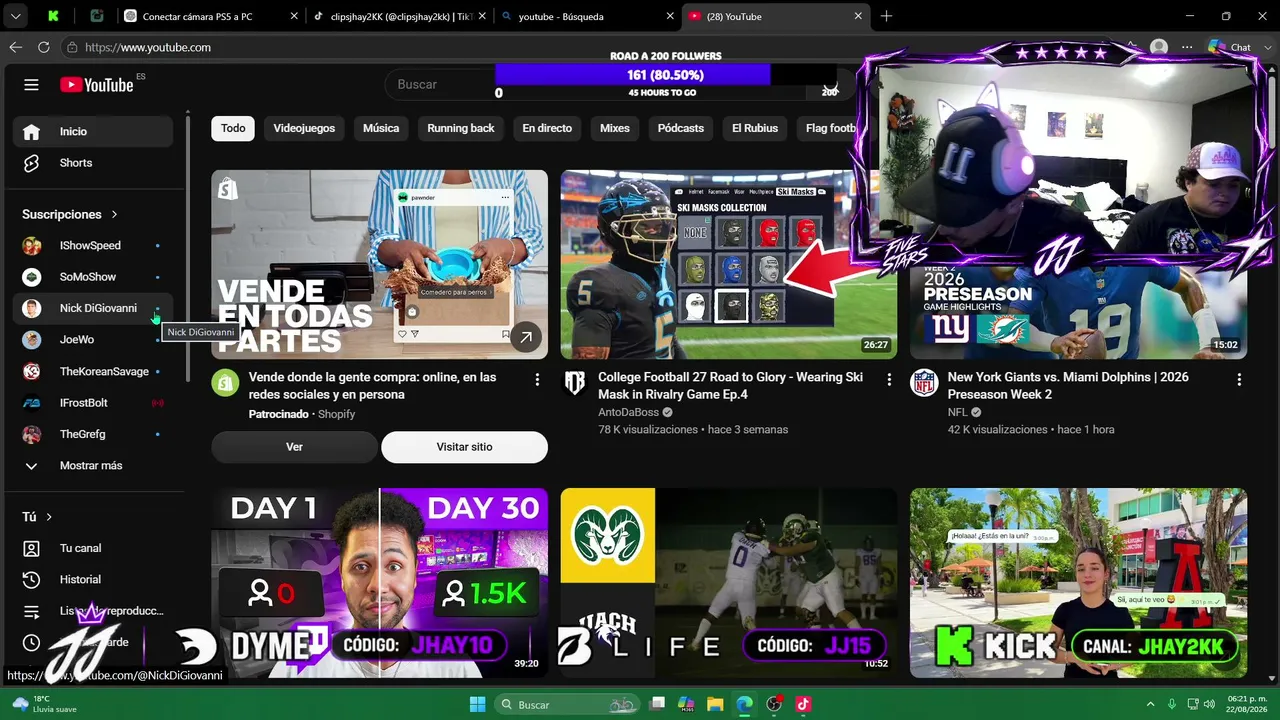Open the Giants vs. Dolphins video title
The width and height of the screenshot is (1280, 720).
click(1068, 386)
